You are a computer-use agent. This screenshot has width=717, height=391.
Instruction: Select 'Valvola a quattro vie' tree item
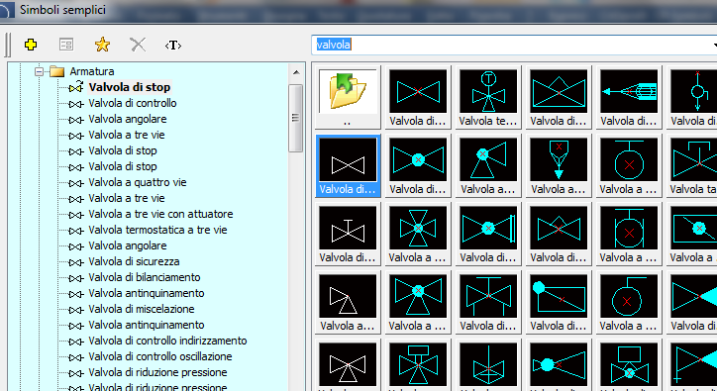pos(137,182)
